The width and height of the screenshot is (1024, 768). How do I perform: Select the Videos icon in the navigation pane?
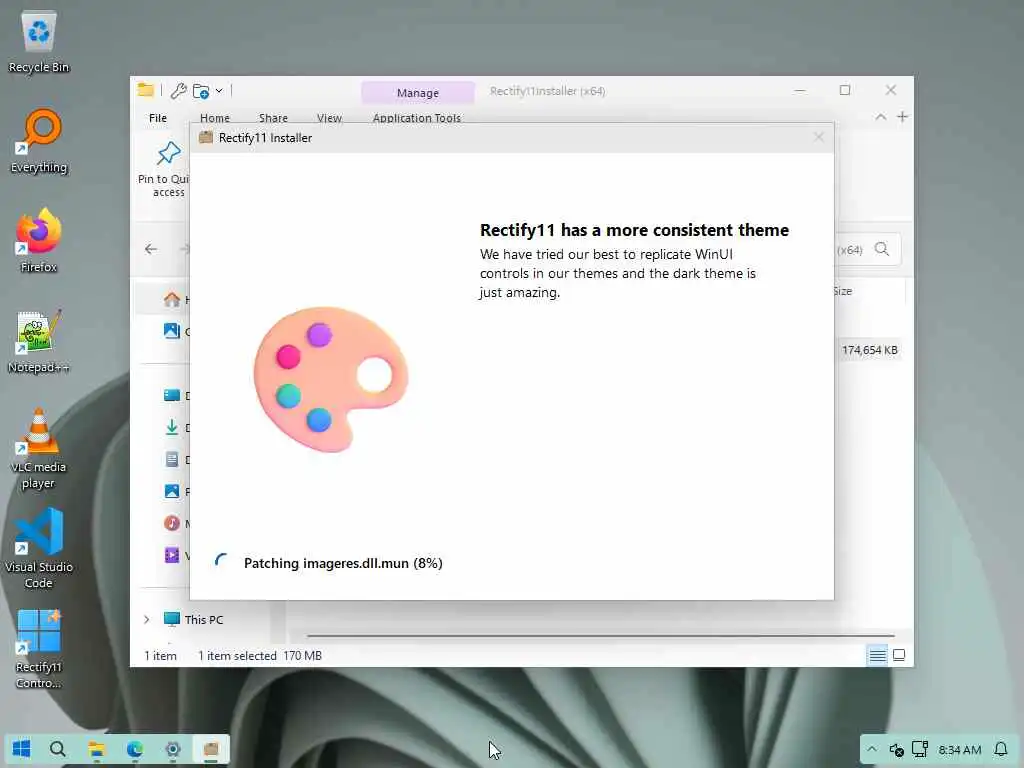click(172, 555)
